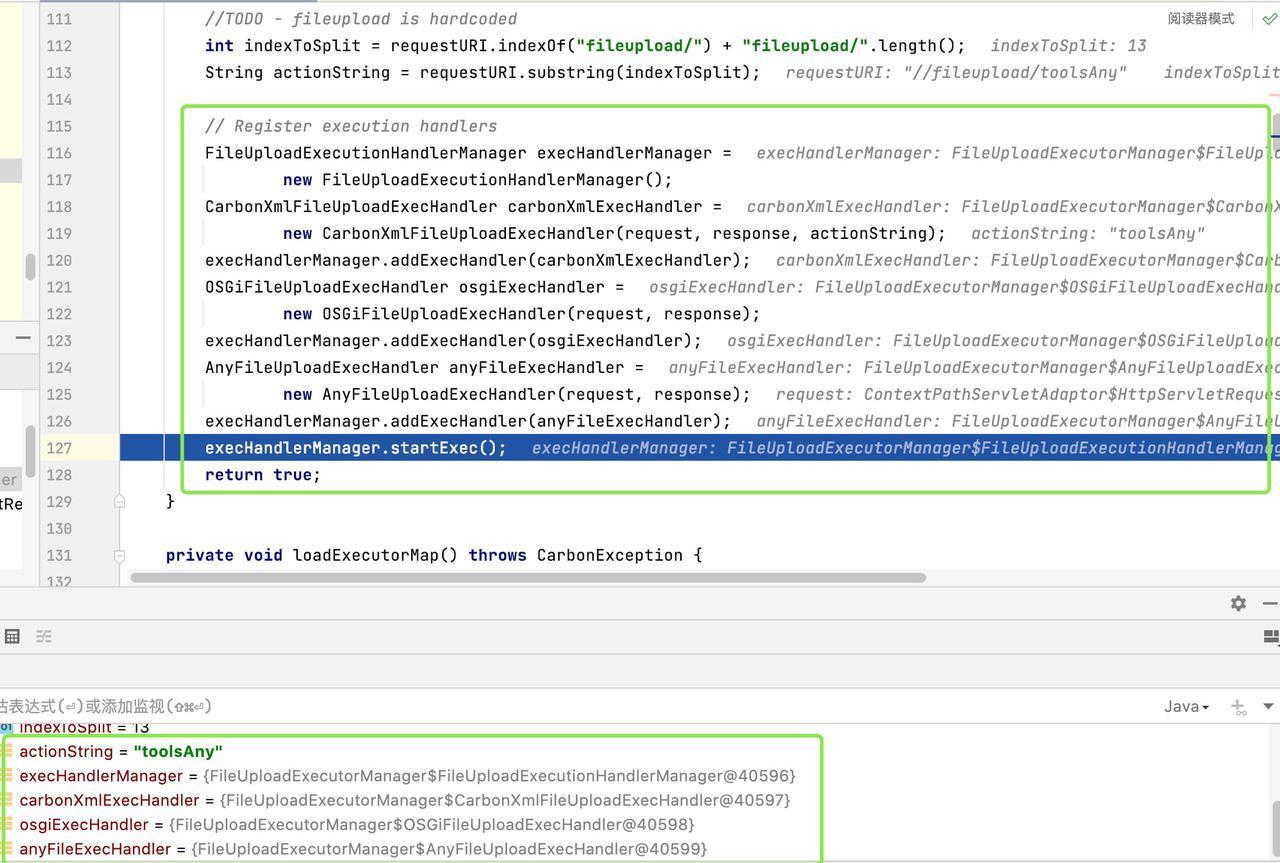Add a watch using the plus icon
The width and height of the screenshot is (1280, 863).
[1238, 707]
